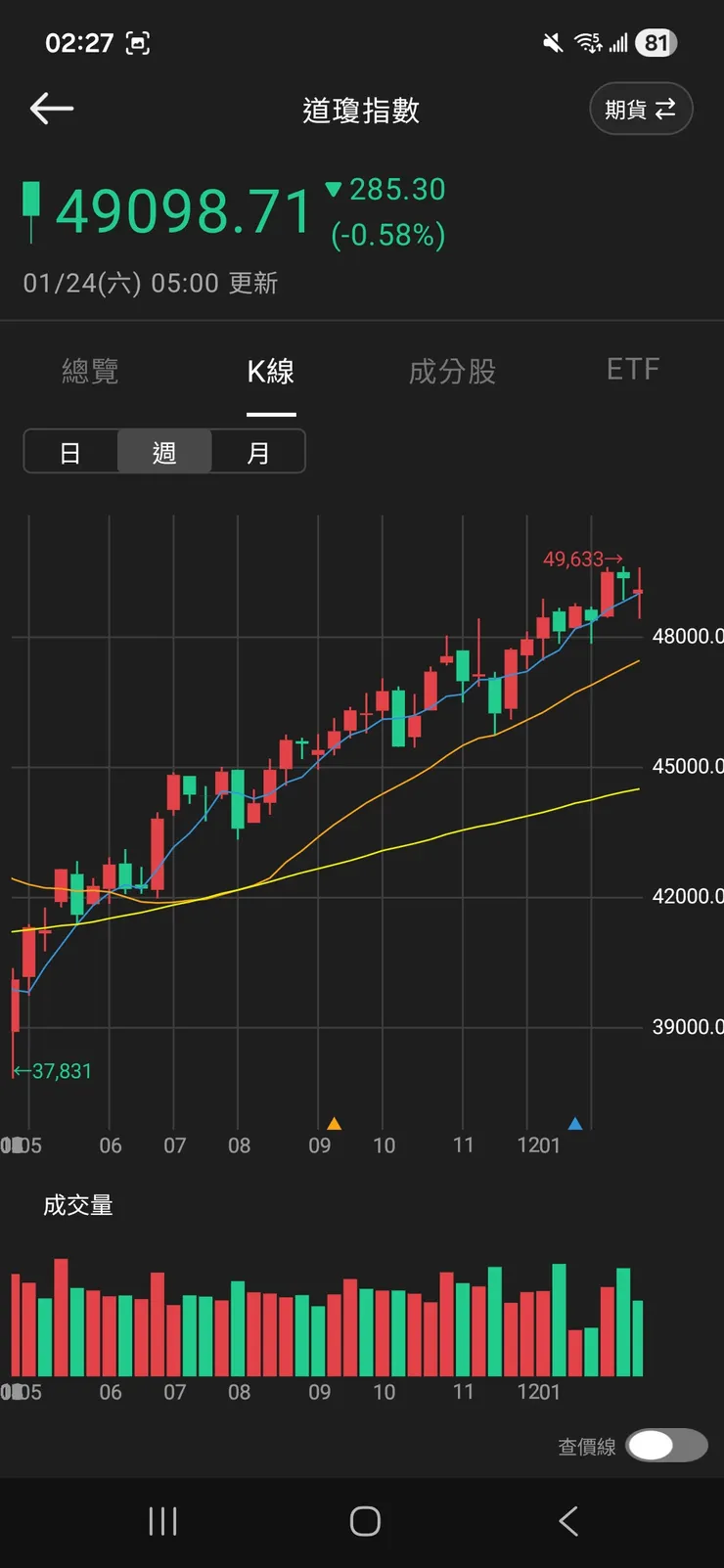724x1568 pixels.
Task: Tap the Android recent apps icon
Action: click(x=162, y=1521)
